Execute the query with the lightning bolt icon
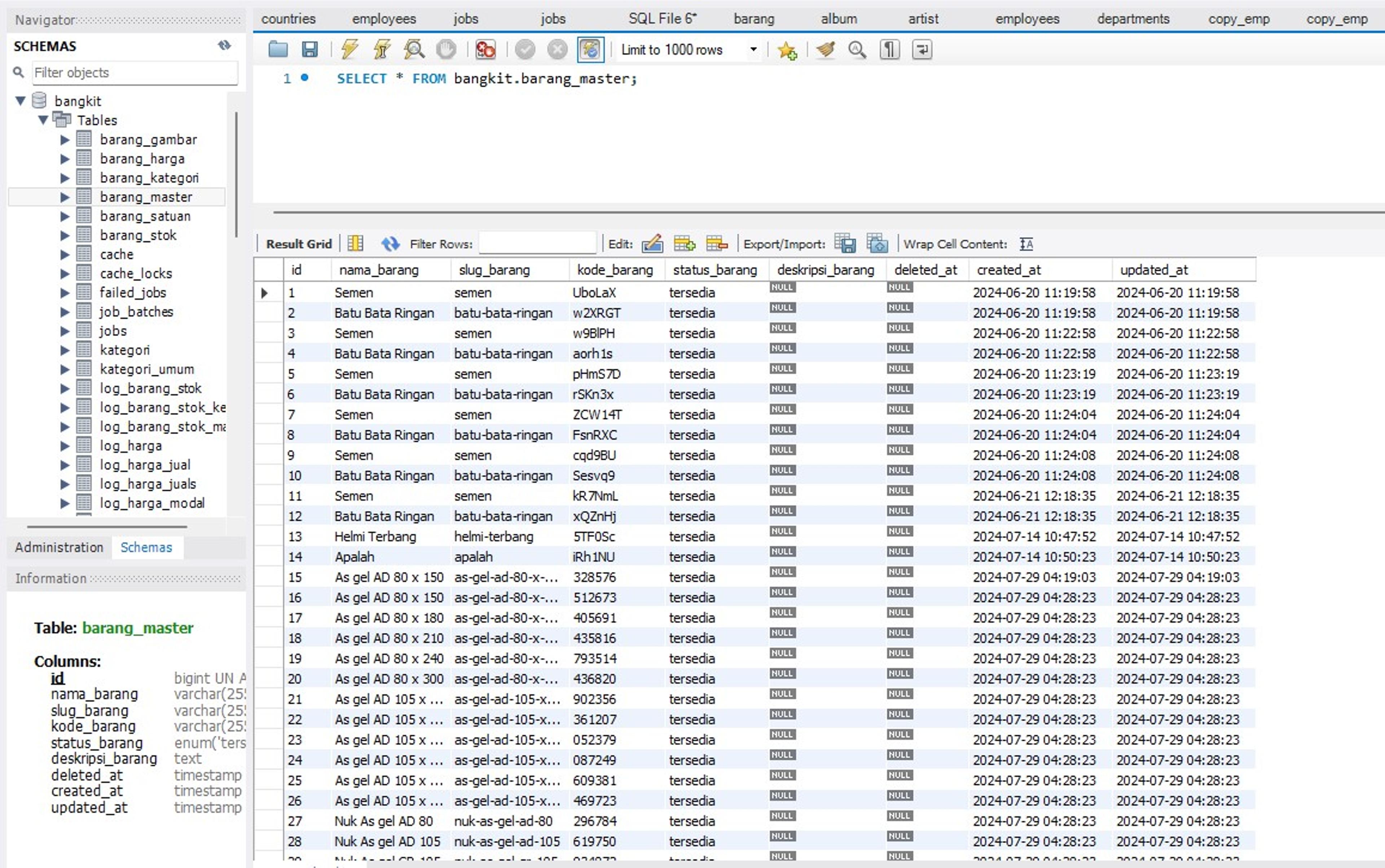The image size is (1385, 868). (x=349, y=50)
